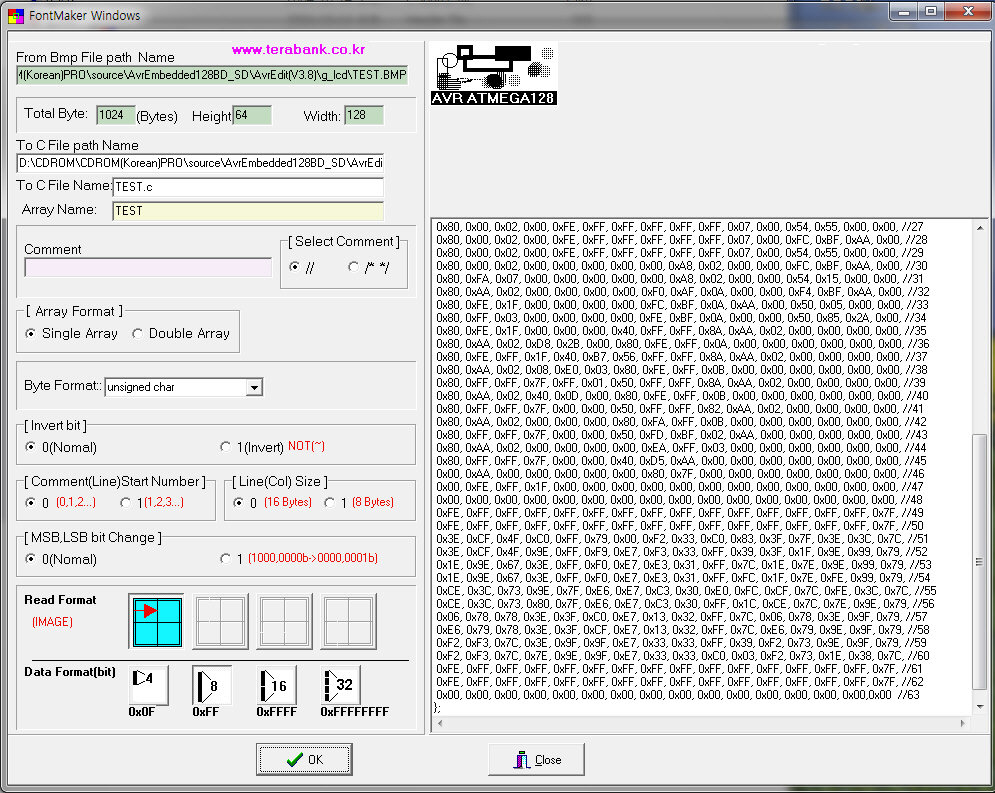Viewport: 995px width, 793px height.
Task: Choose 16-bit Data Format (0xFFFF)
Action: click(x=275, y=685)
